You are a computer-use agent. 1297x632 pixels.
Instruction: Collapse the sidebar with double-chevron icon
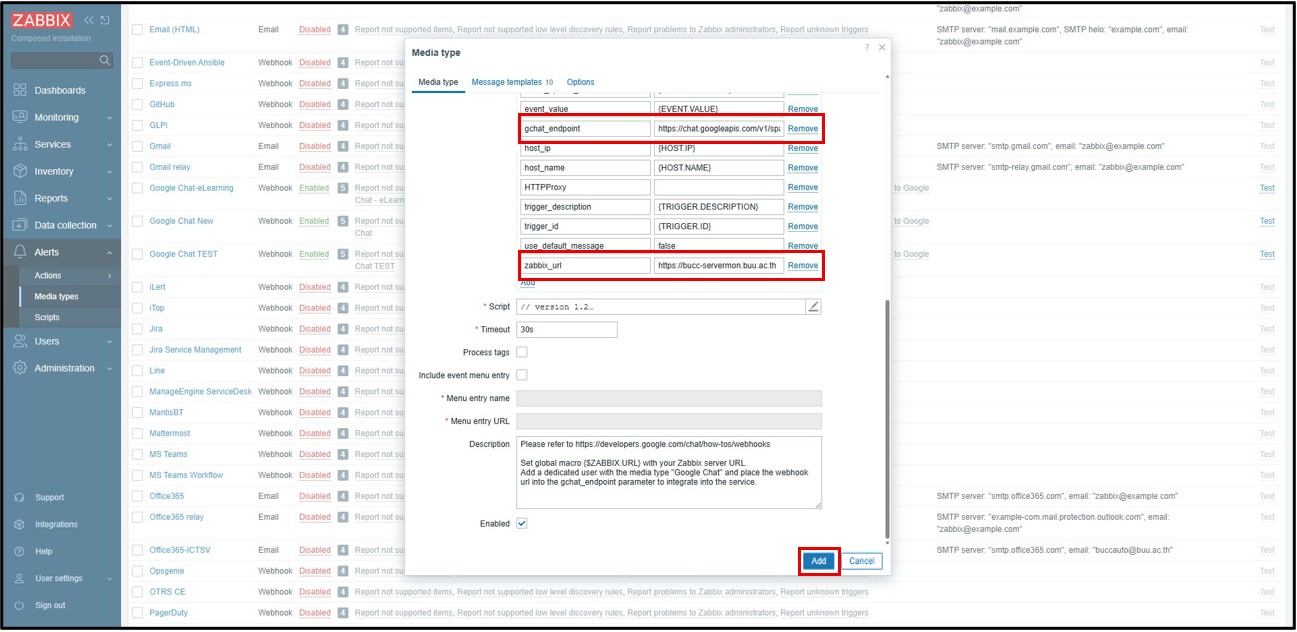click(x=89, y=21)
